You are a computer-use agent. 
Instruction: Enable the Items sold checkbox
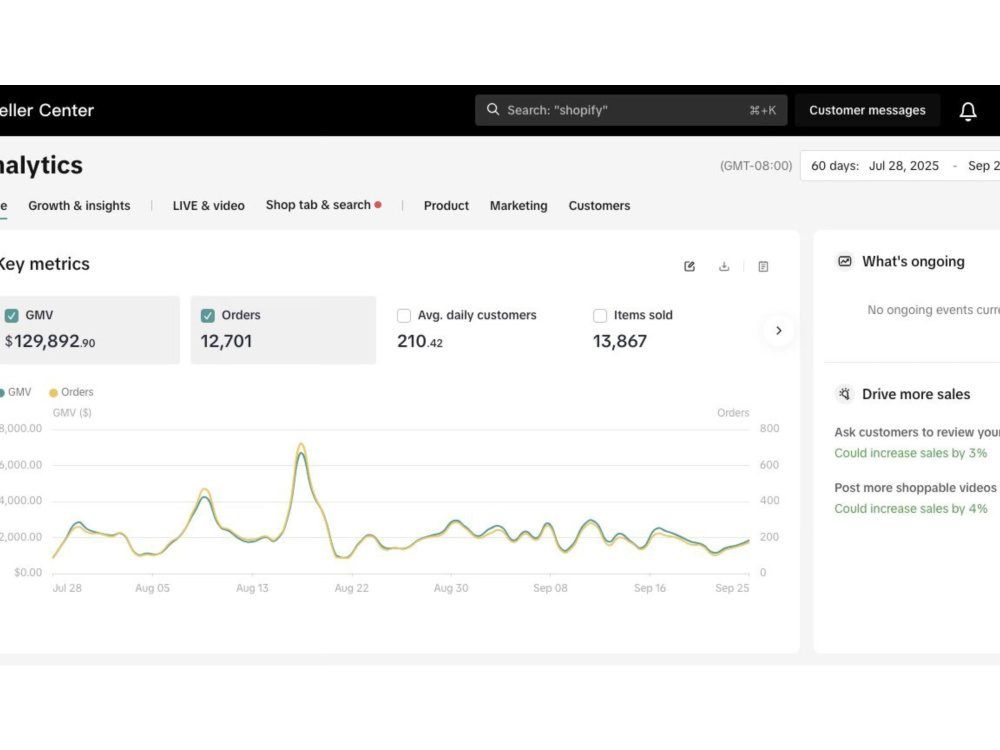(x=599, y=316)
